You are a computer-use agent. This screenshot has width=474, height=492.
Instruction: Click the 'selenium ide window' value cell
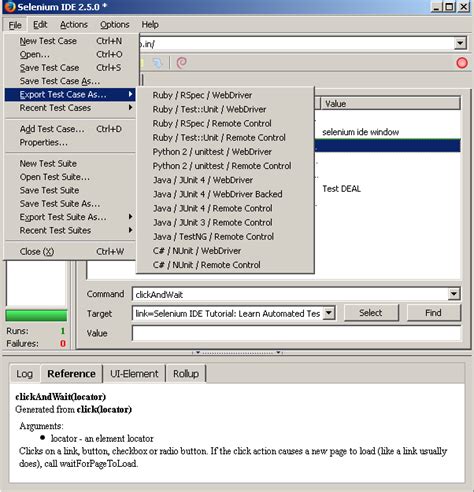[x=360, y=132]
